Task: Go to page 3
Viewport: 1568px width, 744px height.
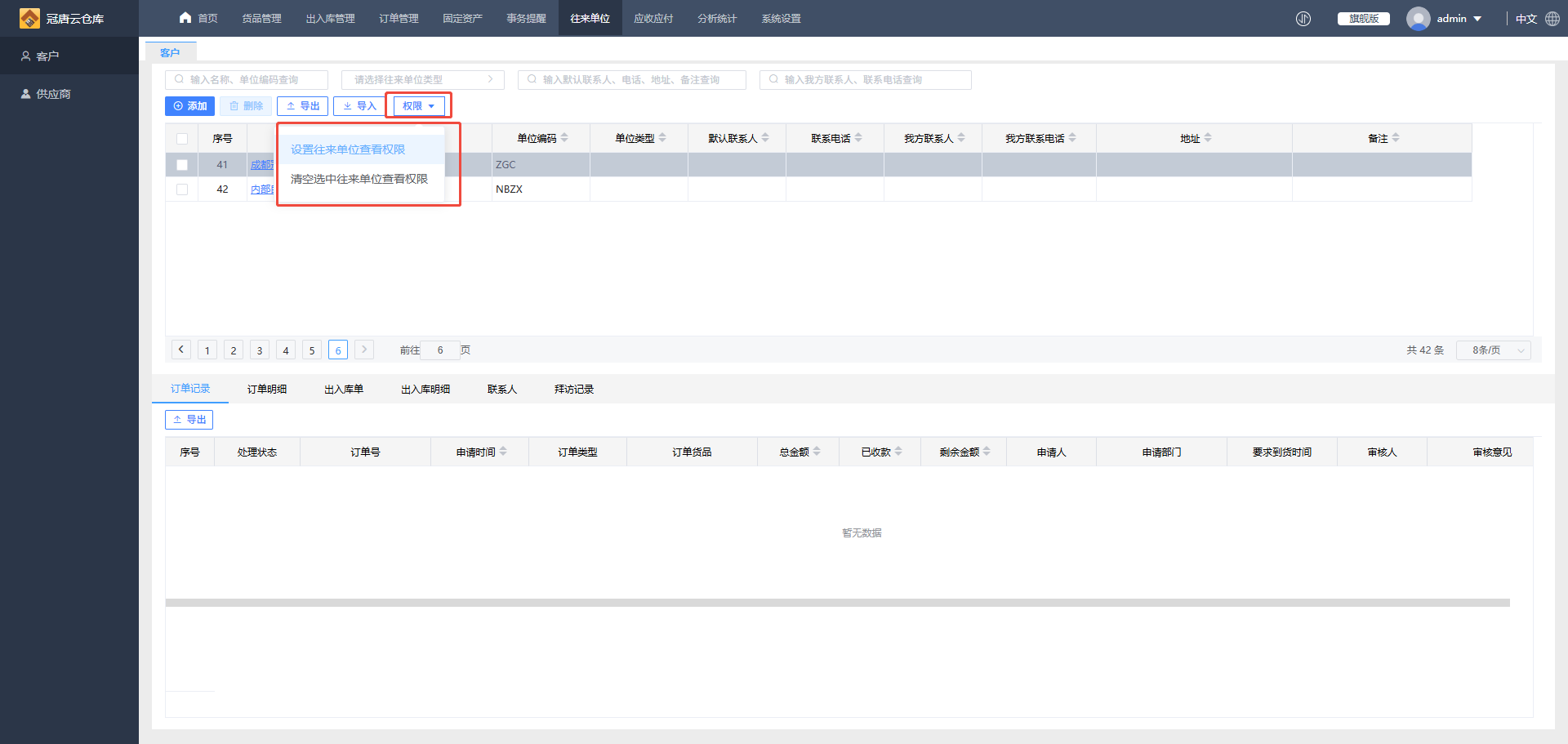Action: pyautogui.click(x=260, y=350)
